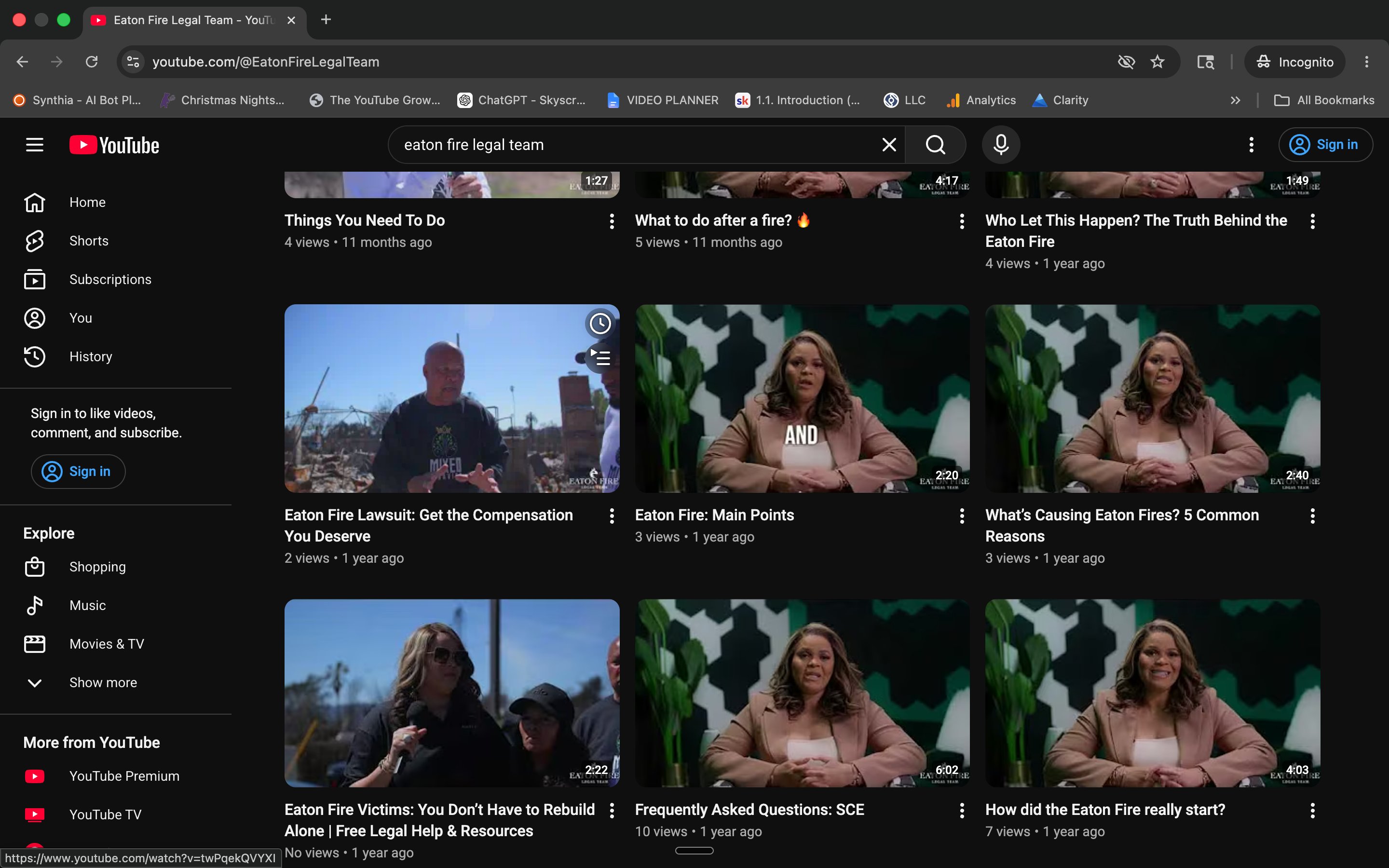Open action menu for Things You Need To Do

coord(612,221)
